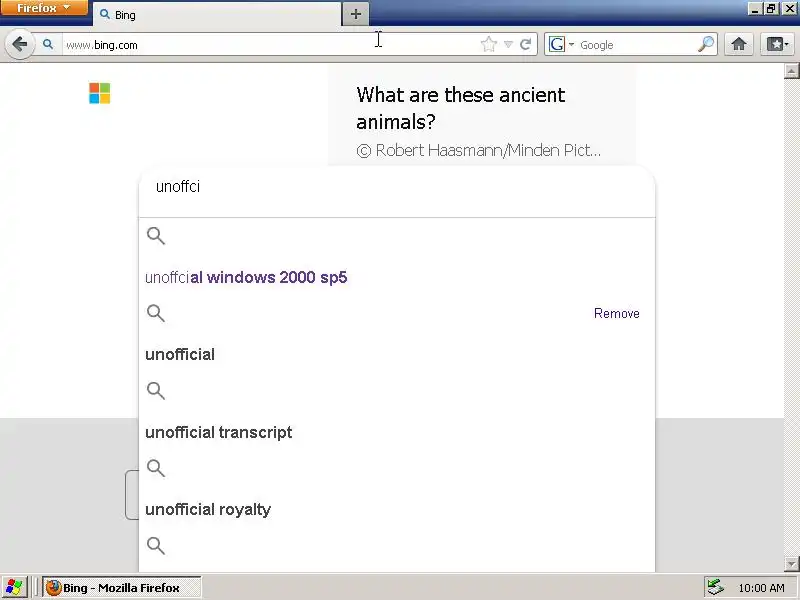Bookmark this page with the star icon
Image resolution: width=800 pixels, height=600 pixels.
489,45
